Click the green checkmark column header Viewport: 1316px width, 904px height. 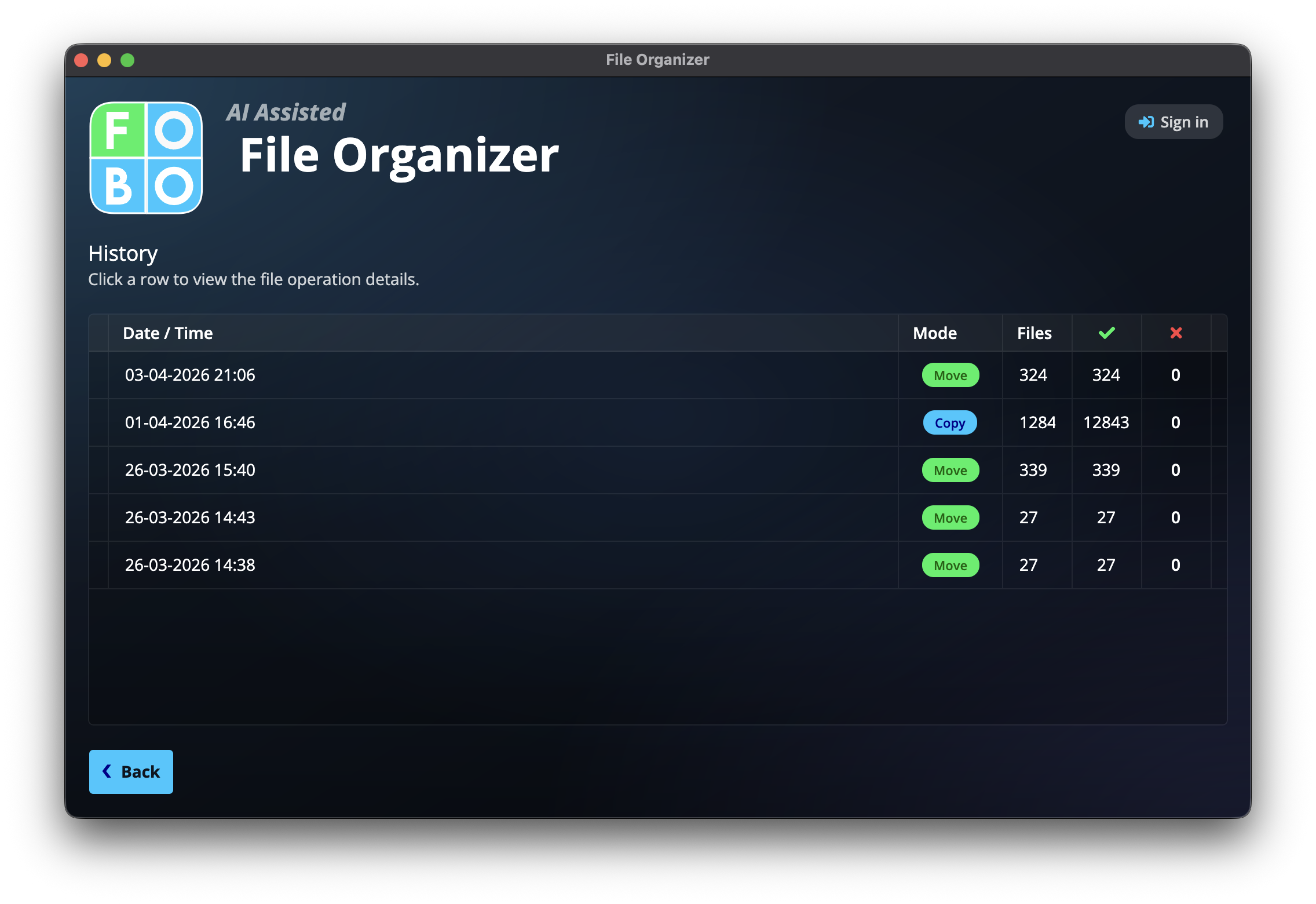pos(1106,333)
